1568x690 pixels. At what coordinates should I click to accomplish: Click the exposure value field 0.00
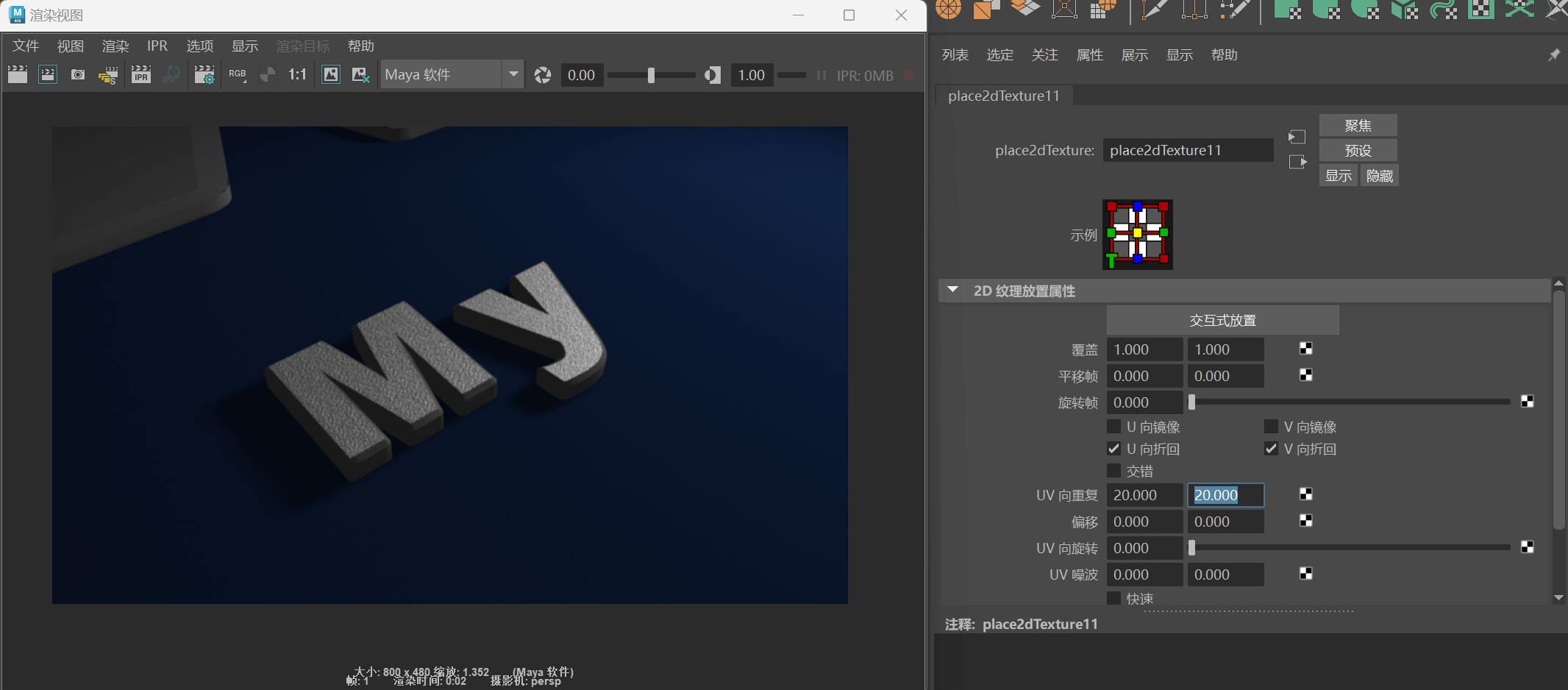point(582,75)
